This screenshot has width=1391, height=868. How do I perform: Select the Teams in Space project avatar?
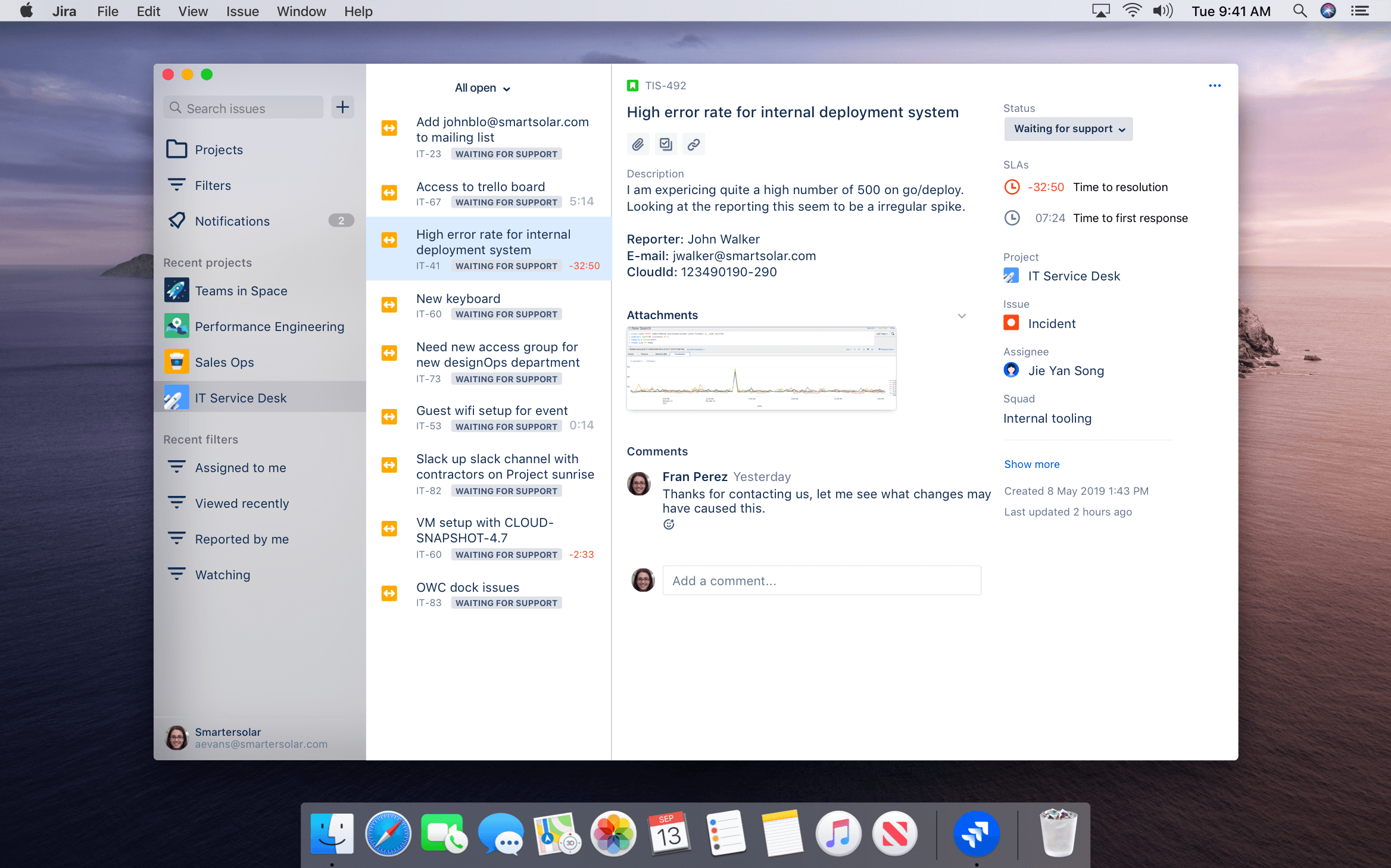(x=176, y=290)
